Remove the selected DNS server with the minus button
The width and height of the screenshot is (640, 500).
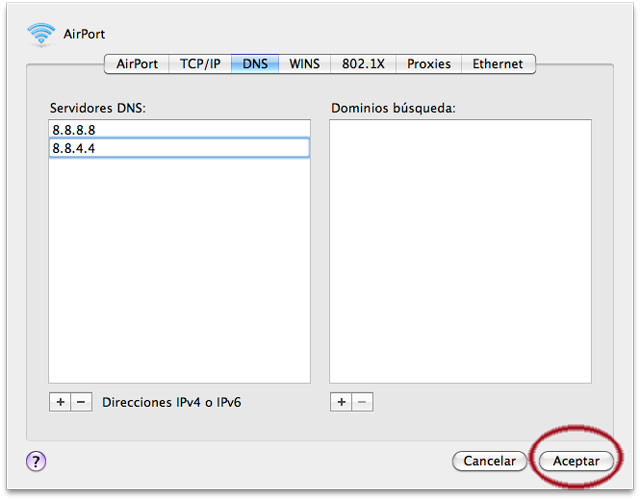(x=81, y=402)
